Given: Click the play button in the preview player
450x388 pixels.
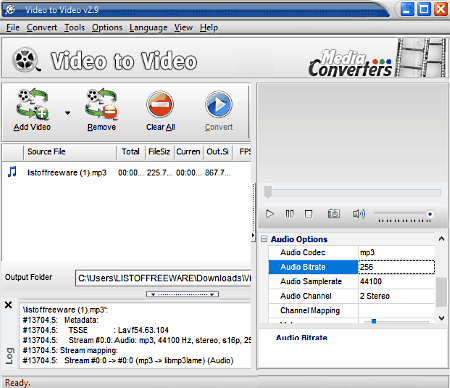Looking at the screenshot, I should point(270,214).
